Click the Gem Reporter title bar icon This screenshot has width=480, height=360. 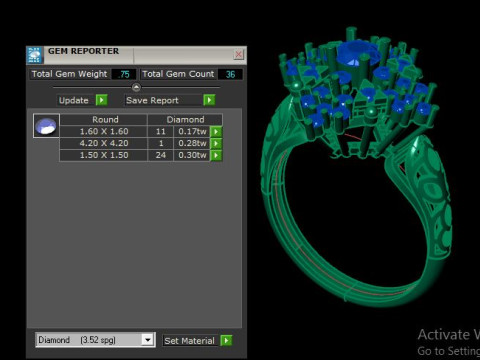pos(34,55)
